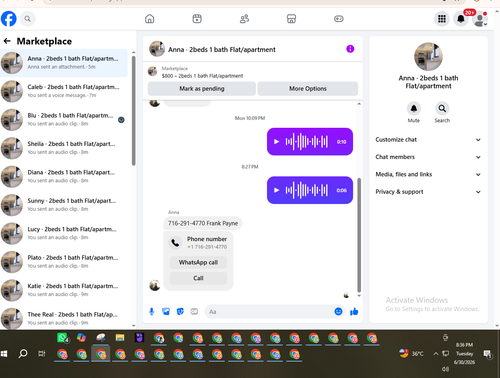Click the chat messages scrollbar
Image resolution: width=500 pixels, height=378 pixels.
(359, 235)
